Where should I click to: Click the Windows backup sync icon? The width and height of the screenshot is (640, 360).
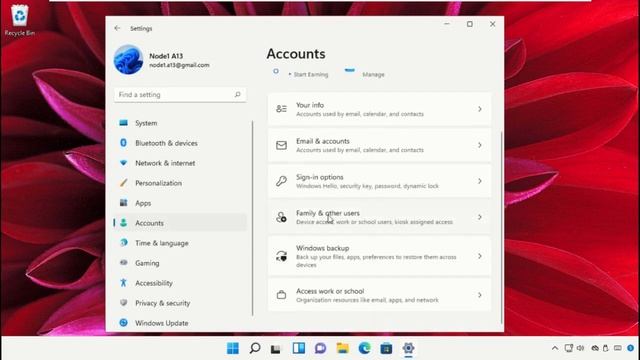[x=281, y=256]
